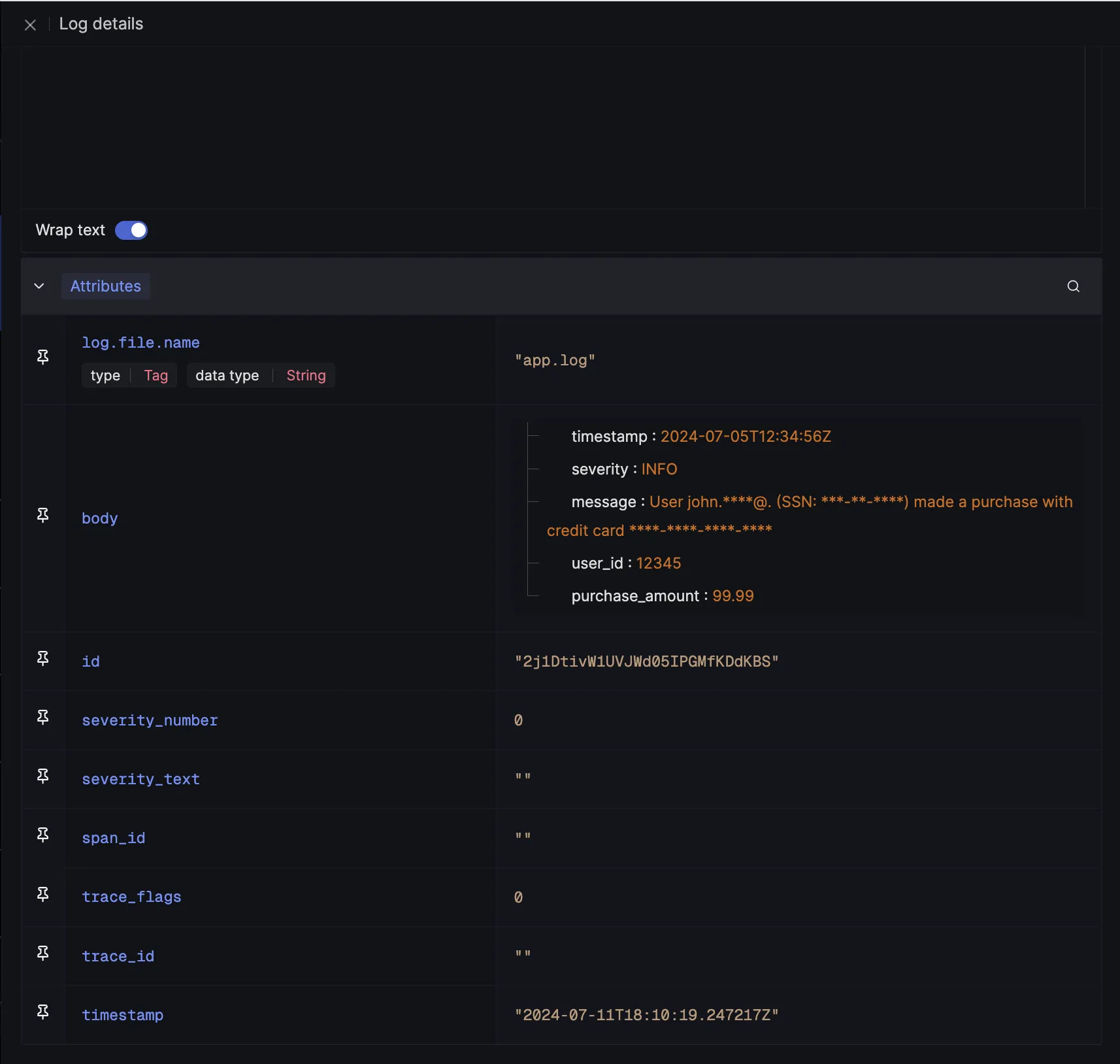
Task: Click the type Tag badge
Action: (x=129, y=376)
